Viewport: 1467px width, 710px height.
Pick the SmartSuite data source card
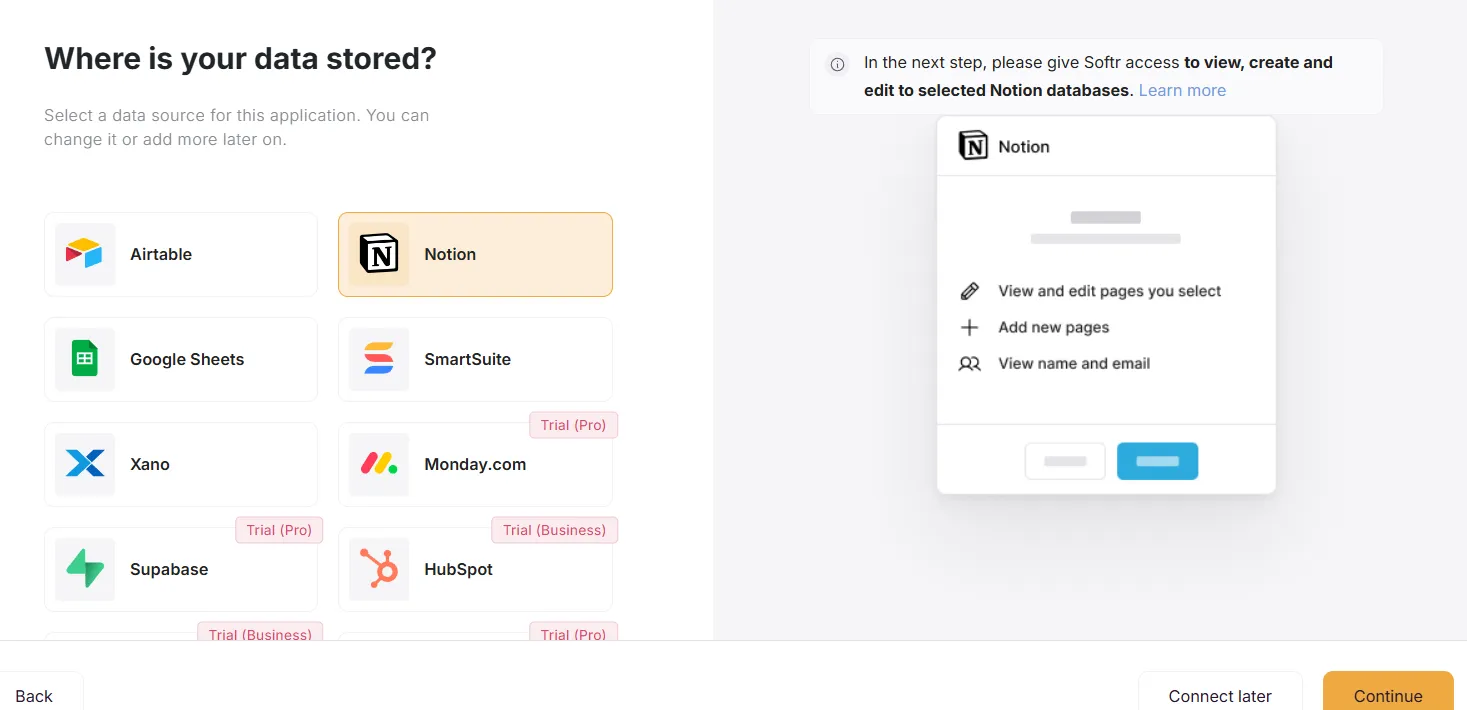pyautogui.click(x=475, y=359)
